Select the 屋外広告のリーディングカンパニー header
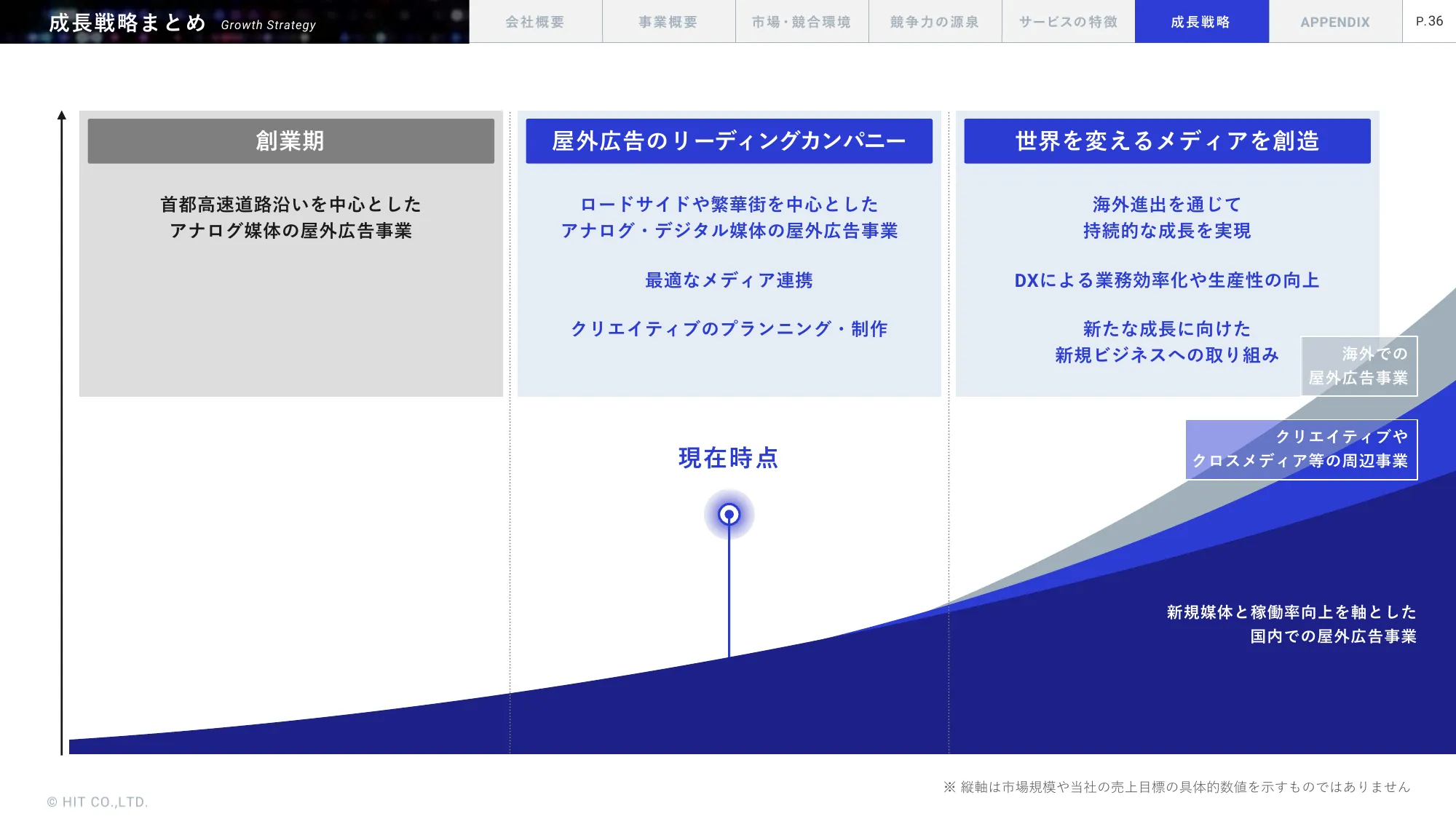1456x819 pixels. pos(728,141)
